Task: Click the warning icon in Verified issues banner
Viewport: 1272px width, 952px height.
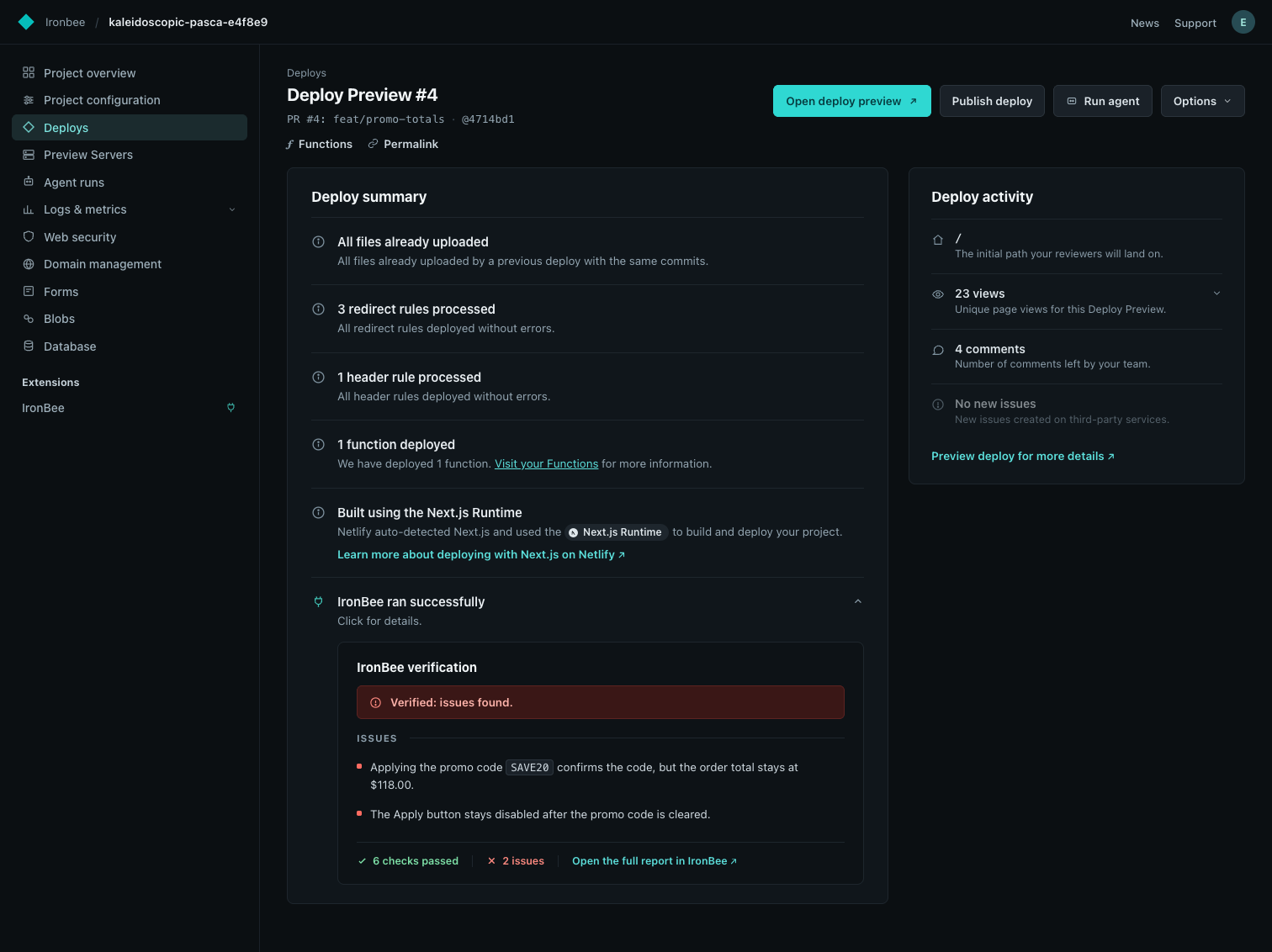Action: pyautogui.click(x=376, y=703)
